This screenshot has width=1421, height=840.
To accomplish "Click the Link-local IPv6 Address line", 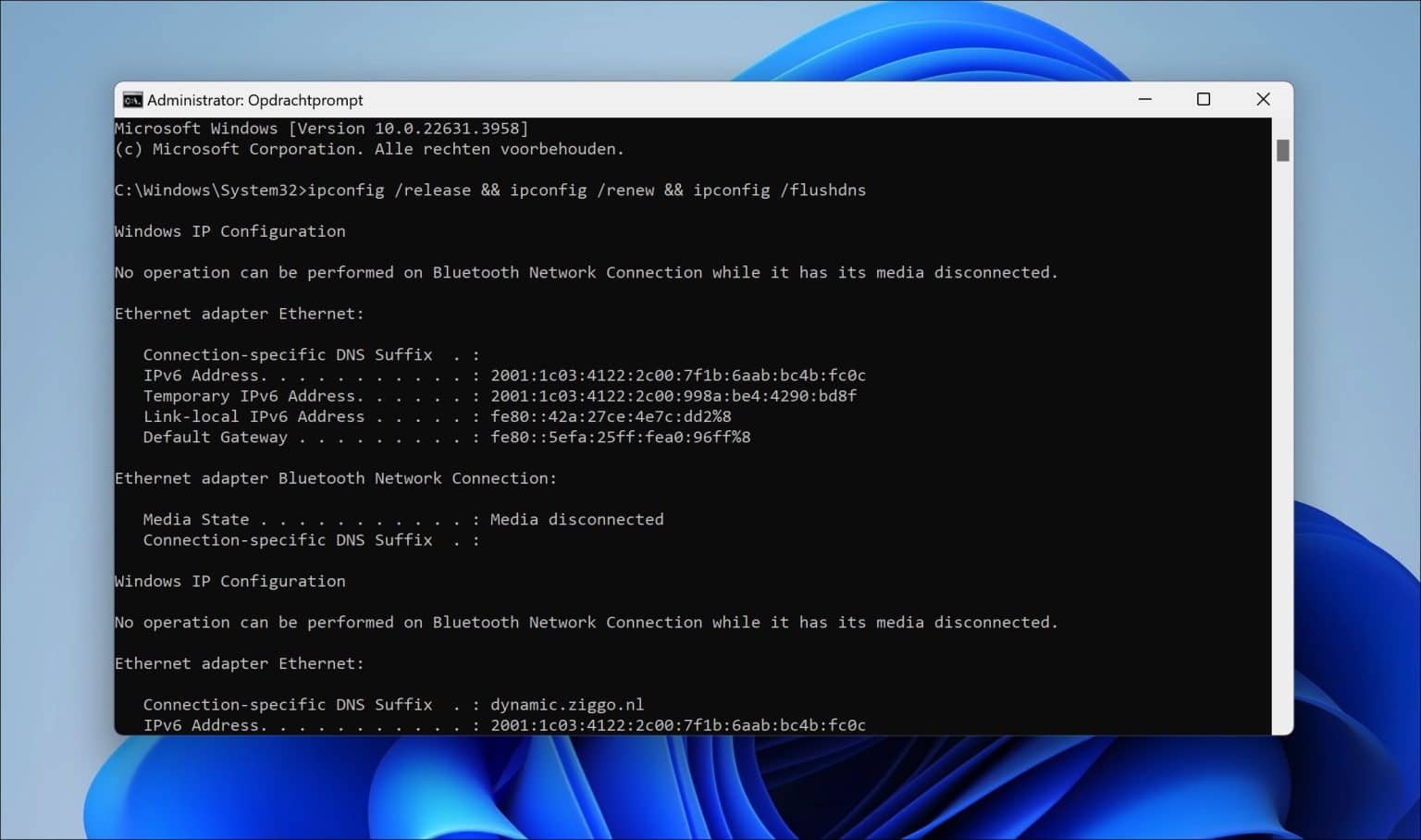I will tap(437, 416).
